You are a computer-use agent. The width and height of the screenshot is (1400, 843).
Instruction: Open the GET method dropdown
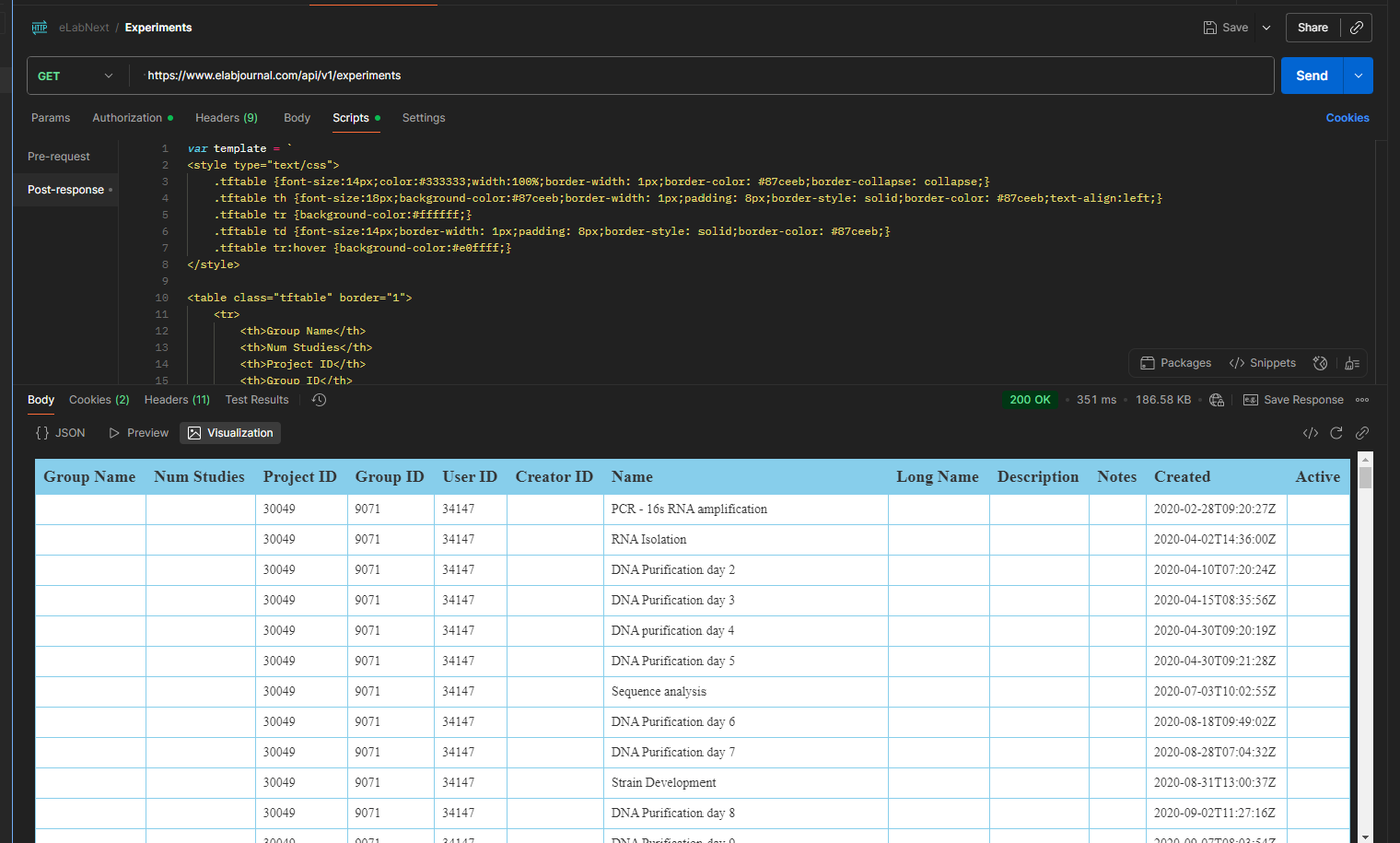[x=76, y=76]
